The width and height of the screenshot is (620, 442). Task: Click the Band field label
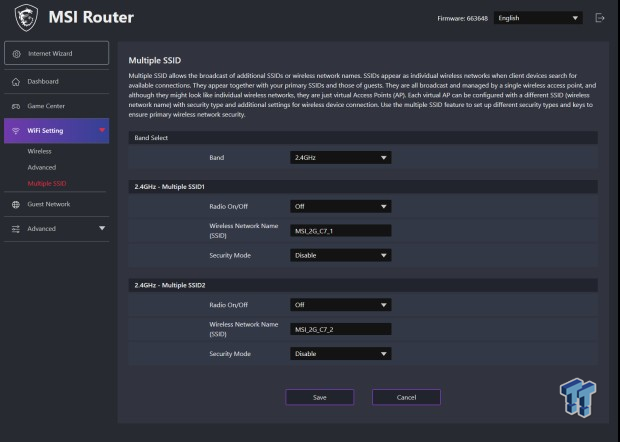tap(217, 157)
